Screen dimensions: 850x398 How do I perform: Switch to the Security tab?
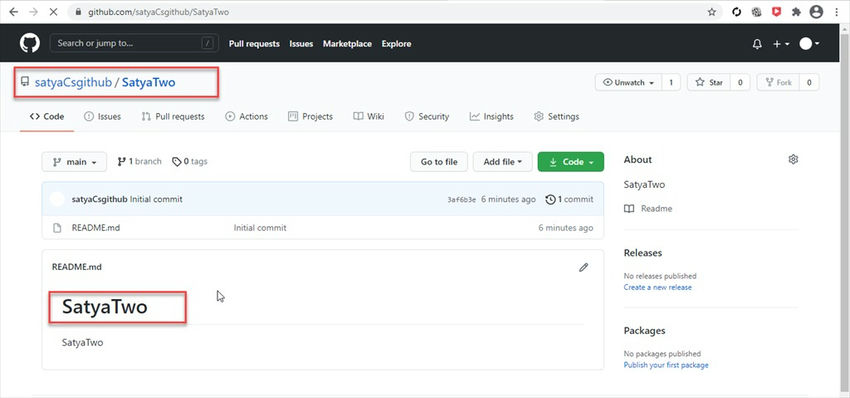pos(427,117)
